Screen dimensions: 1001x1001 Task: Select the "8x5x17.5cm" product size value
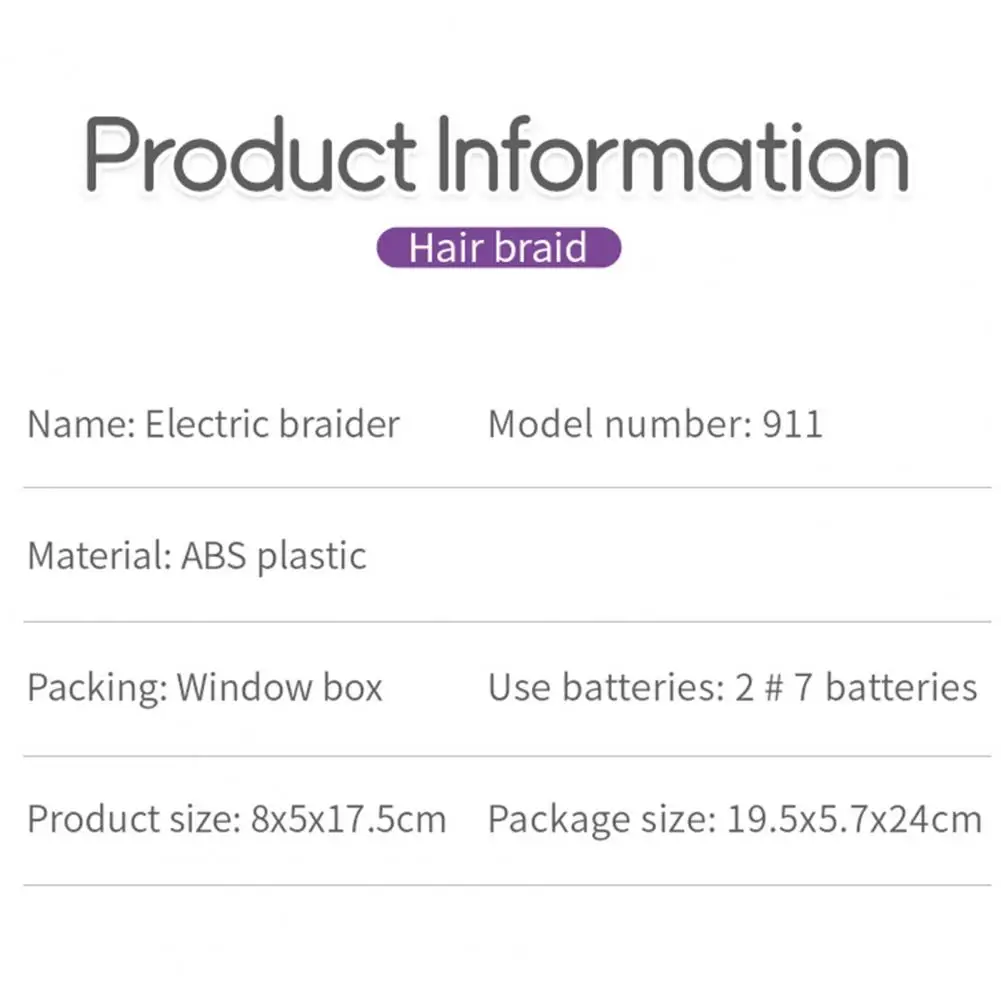(x=348, y=820)
